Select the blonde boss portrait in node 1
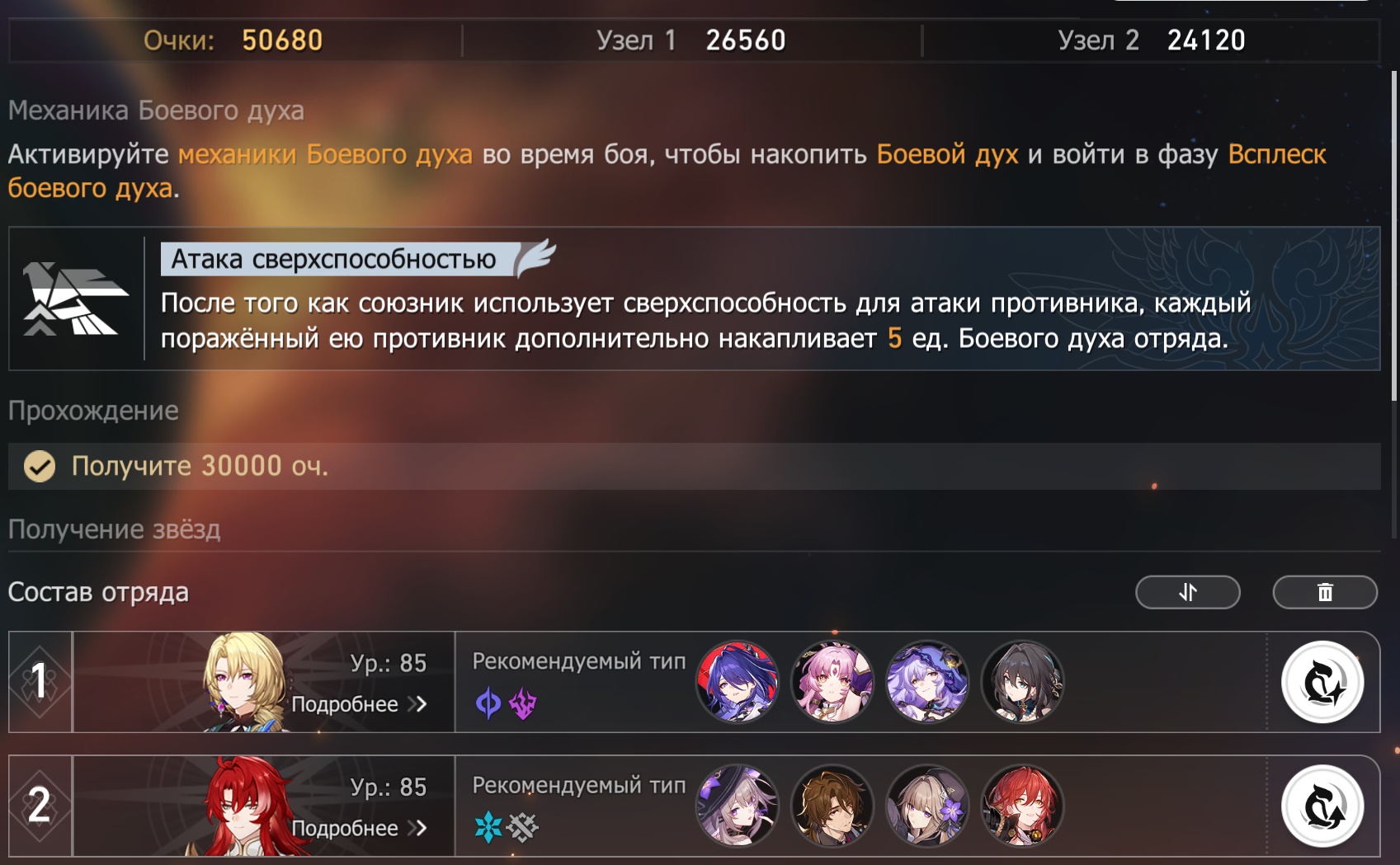1400x865 pixels. [x=245, y=682]
